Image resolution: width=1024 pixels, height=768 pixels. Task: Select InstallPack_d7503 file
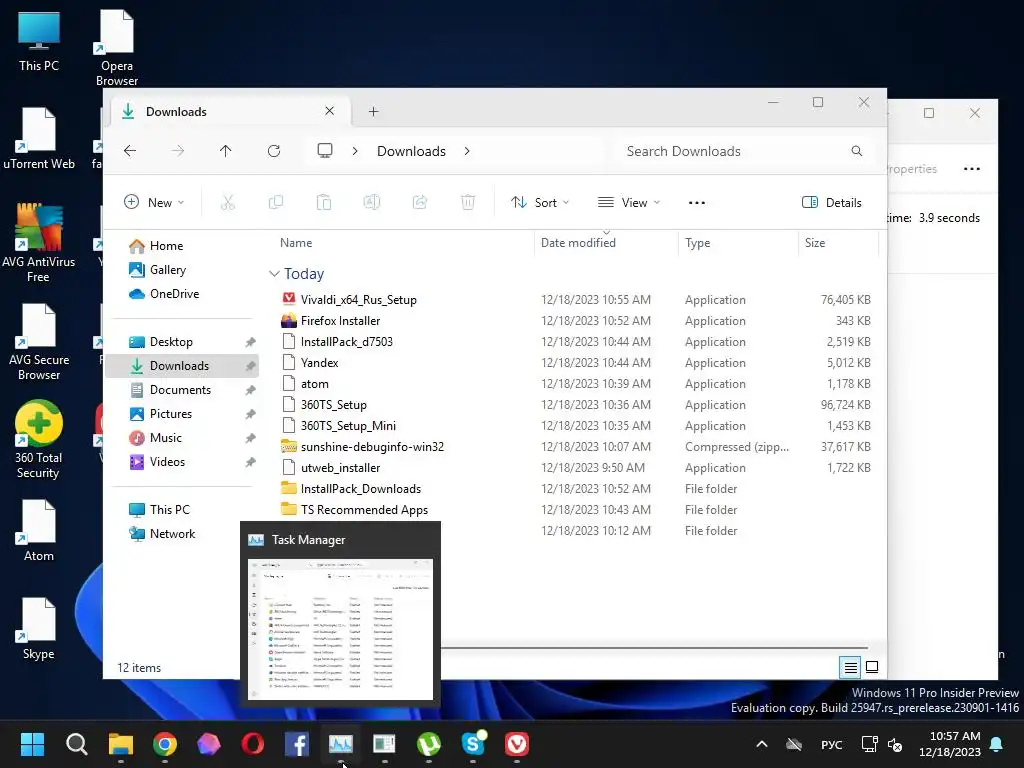point(347,342)
